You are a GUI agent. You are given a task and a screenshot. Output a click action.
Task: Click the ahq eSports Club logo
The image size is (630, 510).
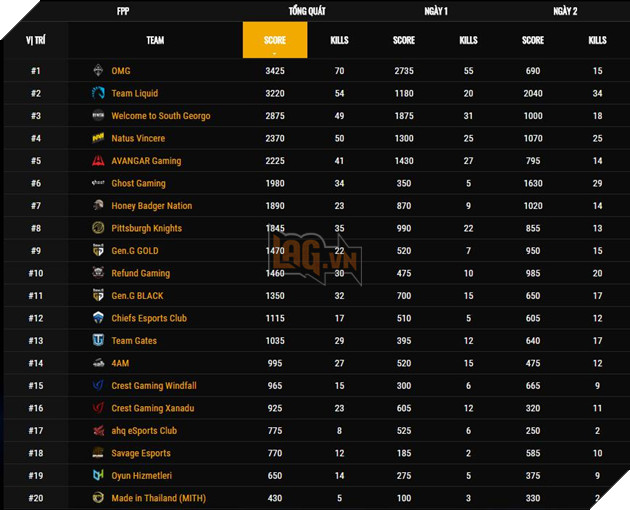(x=98, y=430)
